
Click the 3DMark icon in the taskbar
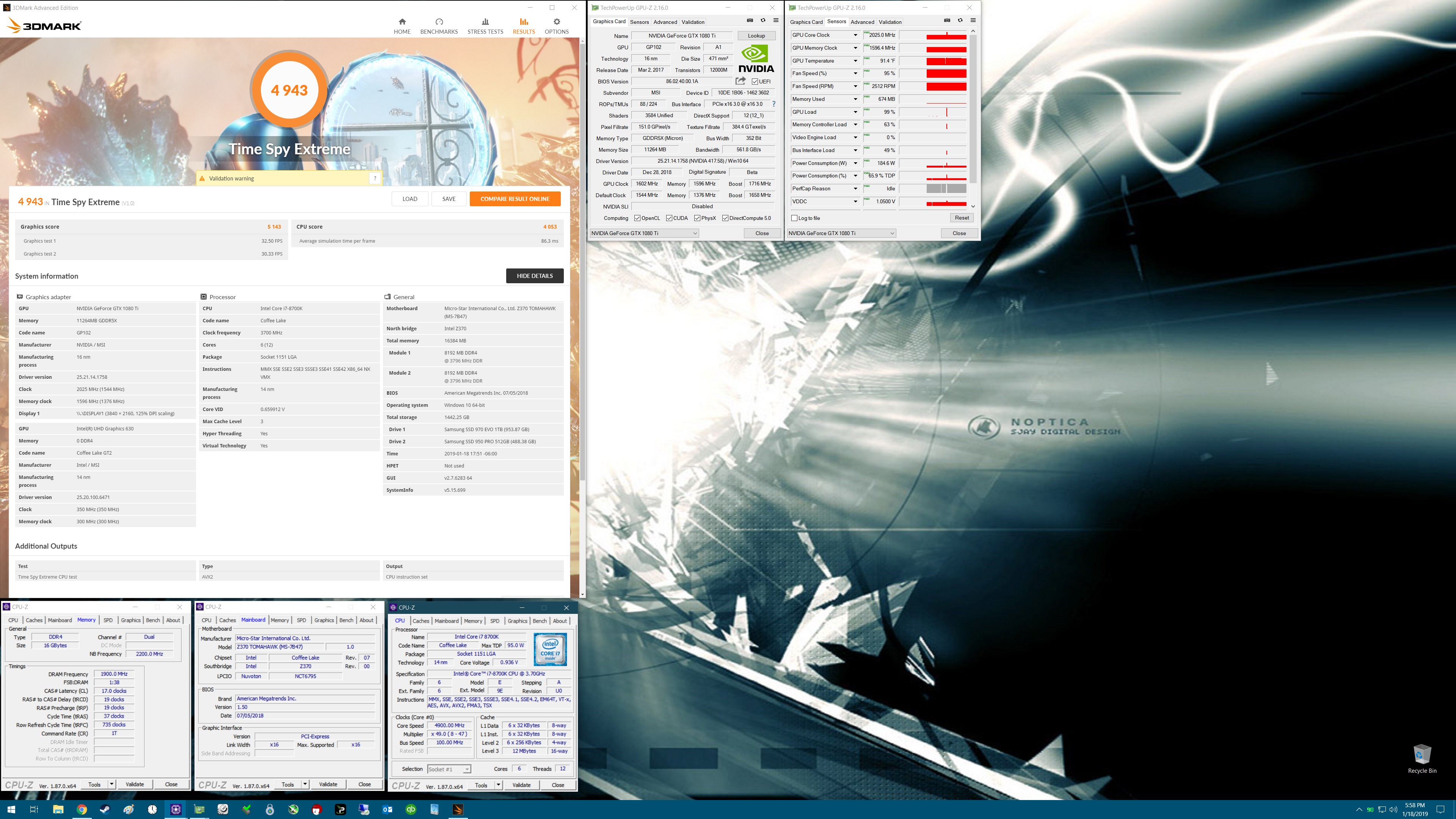[458, 810]
